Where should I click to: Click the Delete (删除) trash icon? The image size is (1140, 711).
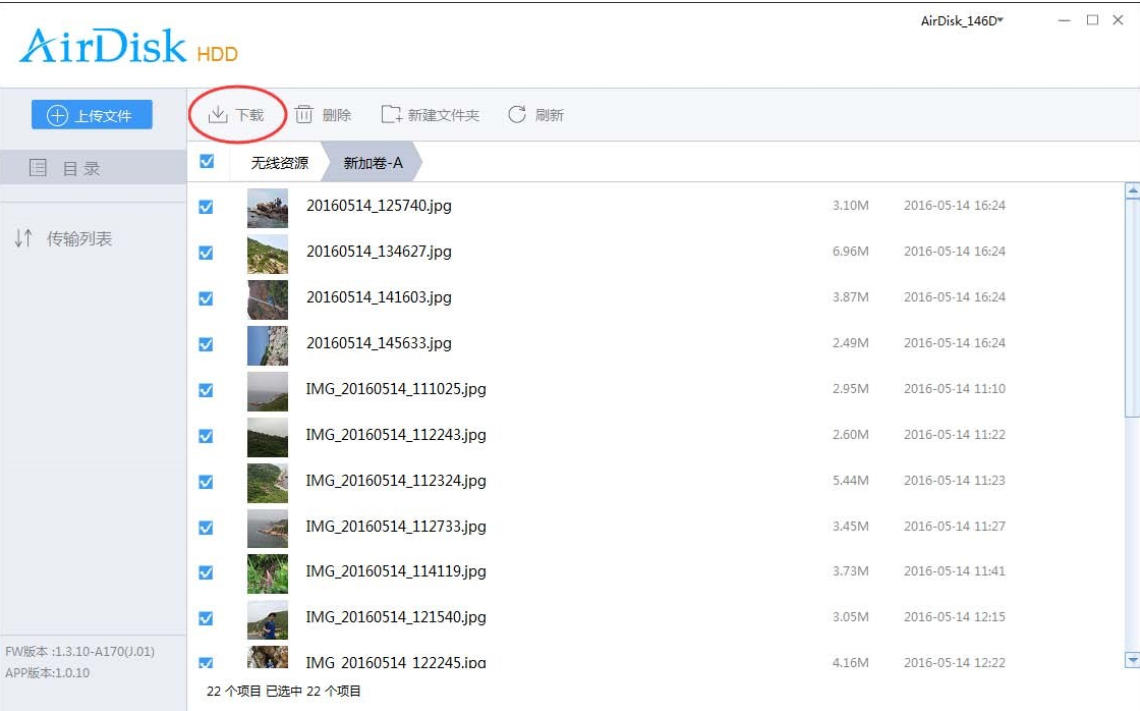304,115
